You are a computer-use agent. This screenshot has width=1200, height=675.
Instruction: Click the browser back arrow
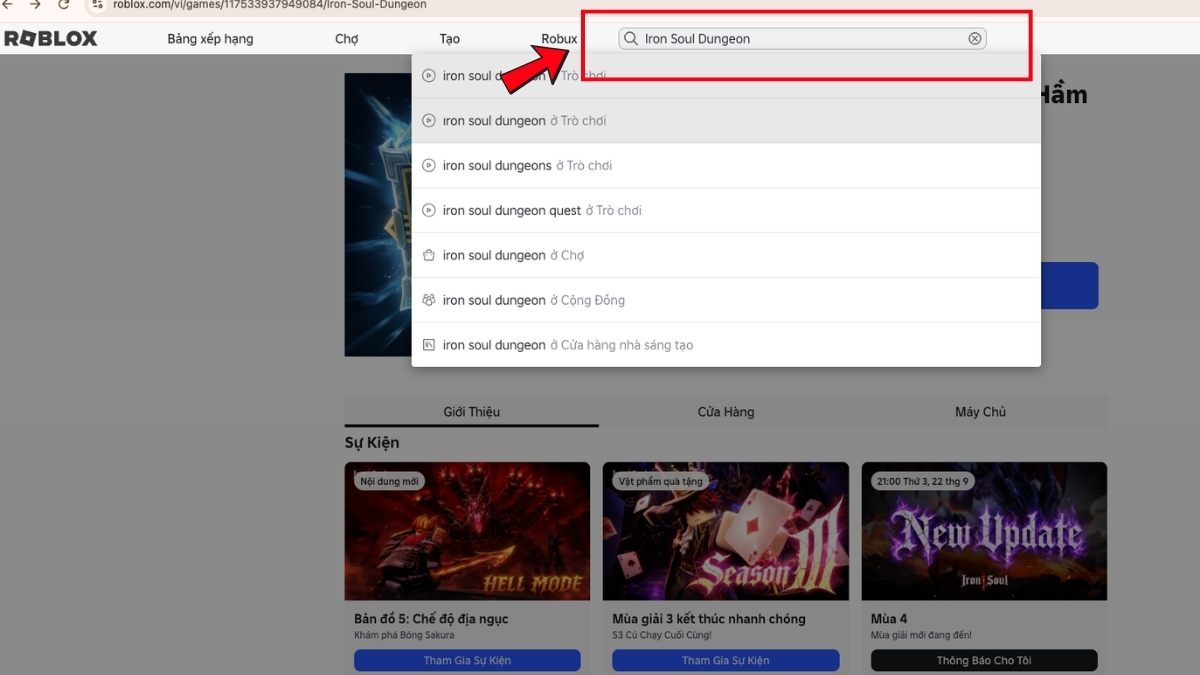point(8,5)
